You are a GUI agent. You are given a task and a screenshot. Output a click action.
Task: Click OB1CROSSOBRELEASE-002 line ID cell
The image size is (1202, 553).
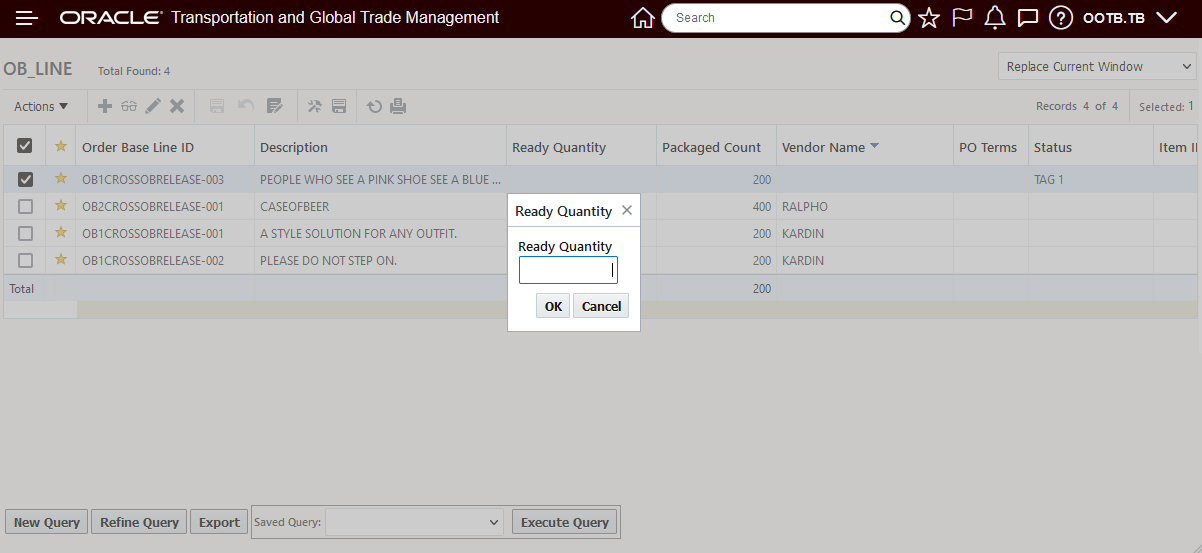pos(153,261)
